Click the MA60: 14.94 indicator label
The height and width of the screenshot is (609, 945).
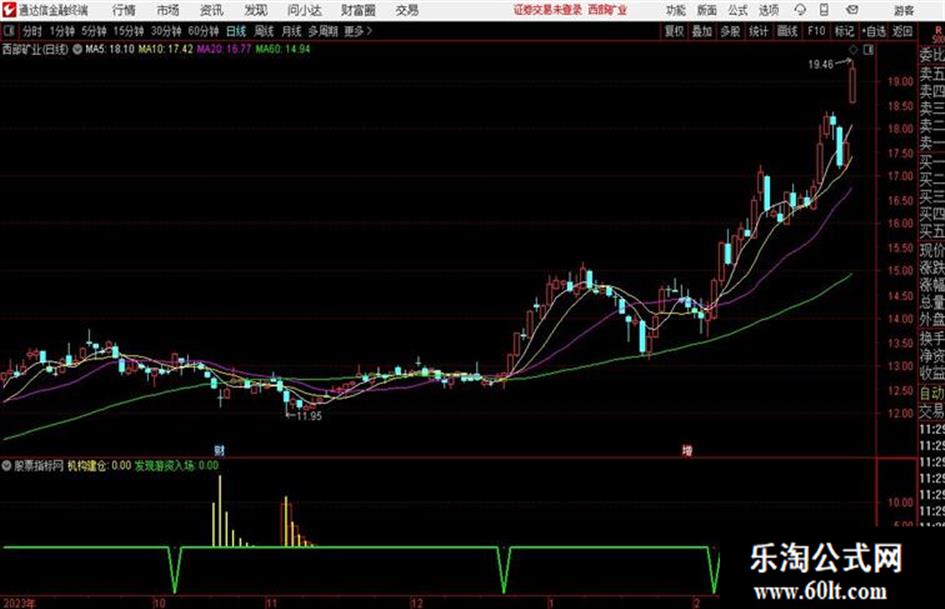coord(283,49)
